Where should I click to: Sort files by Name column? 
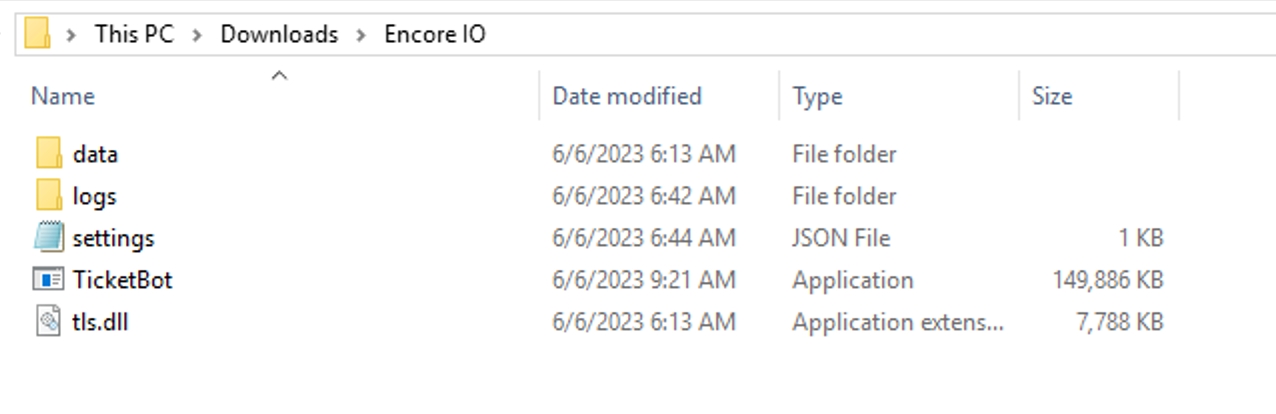click(63, 96)
